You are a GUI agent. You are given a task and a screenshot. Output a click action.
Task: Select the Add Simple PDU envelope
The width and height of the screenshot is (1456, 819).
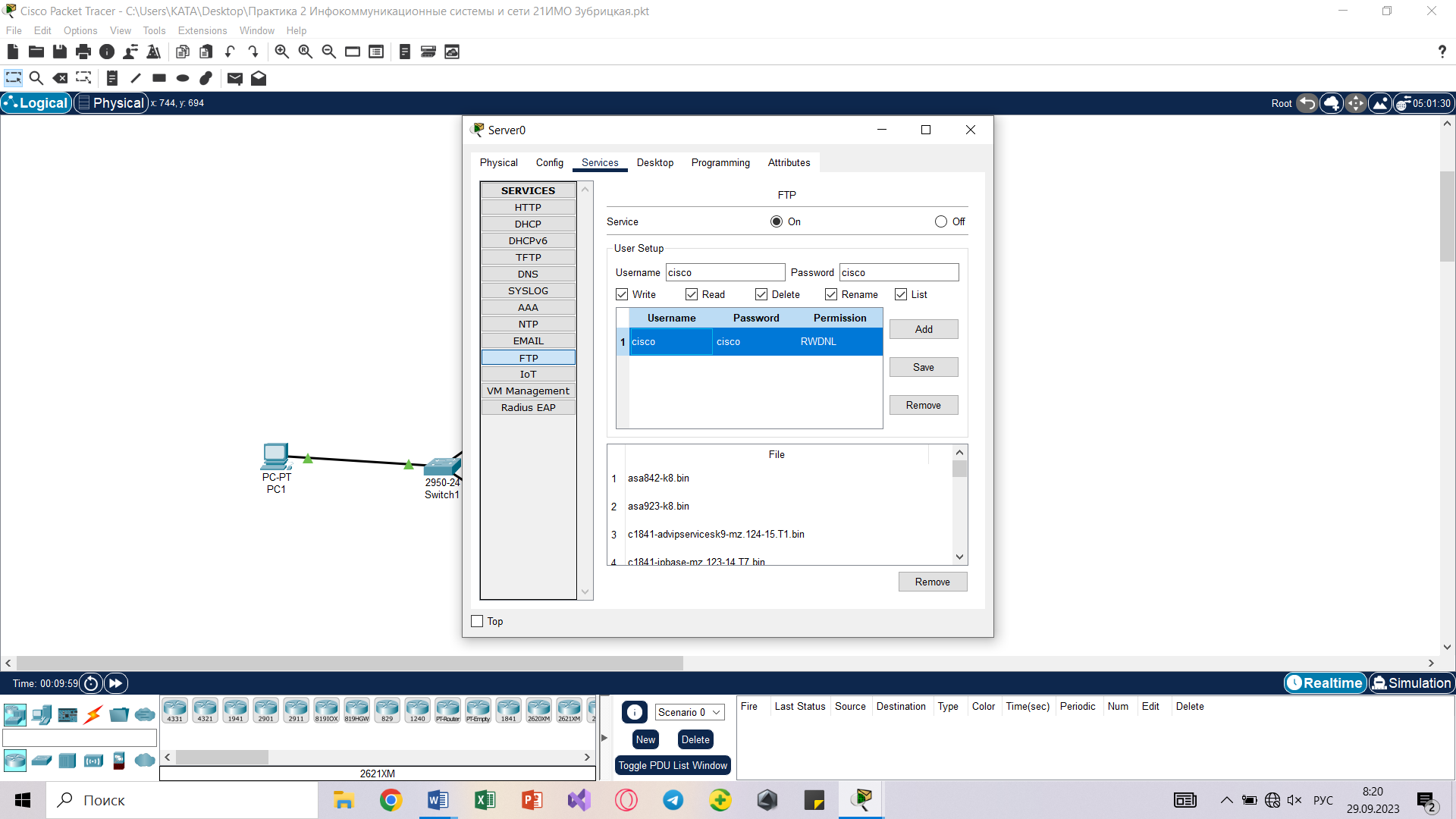(235, 78)
